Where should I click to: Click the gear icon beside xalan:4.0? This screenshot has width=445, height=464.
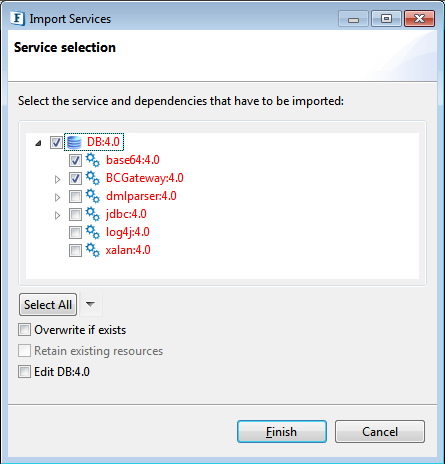pos(92,250)
